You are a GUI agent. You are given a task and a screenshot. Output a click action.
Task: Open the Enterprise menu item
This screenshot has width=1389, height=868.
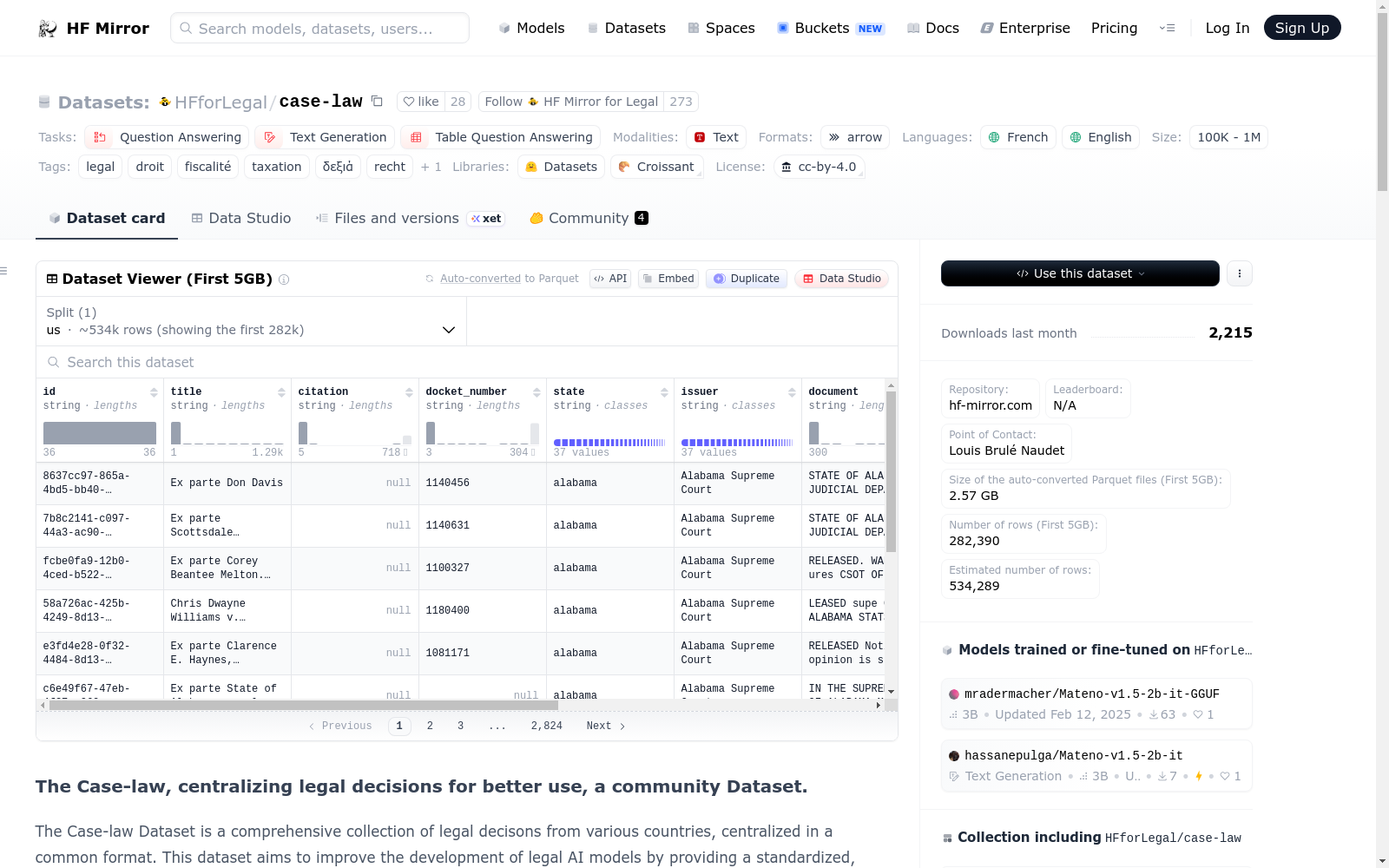(x=1025, y=28)
